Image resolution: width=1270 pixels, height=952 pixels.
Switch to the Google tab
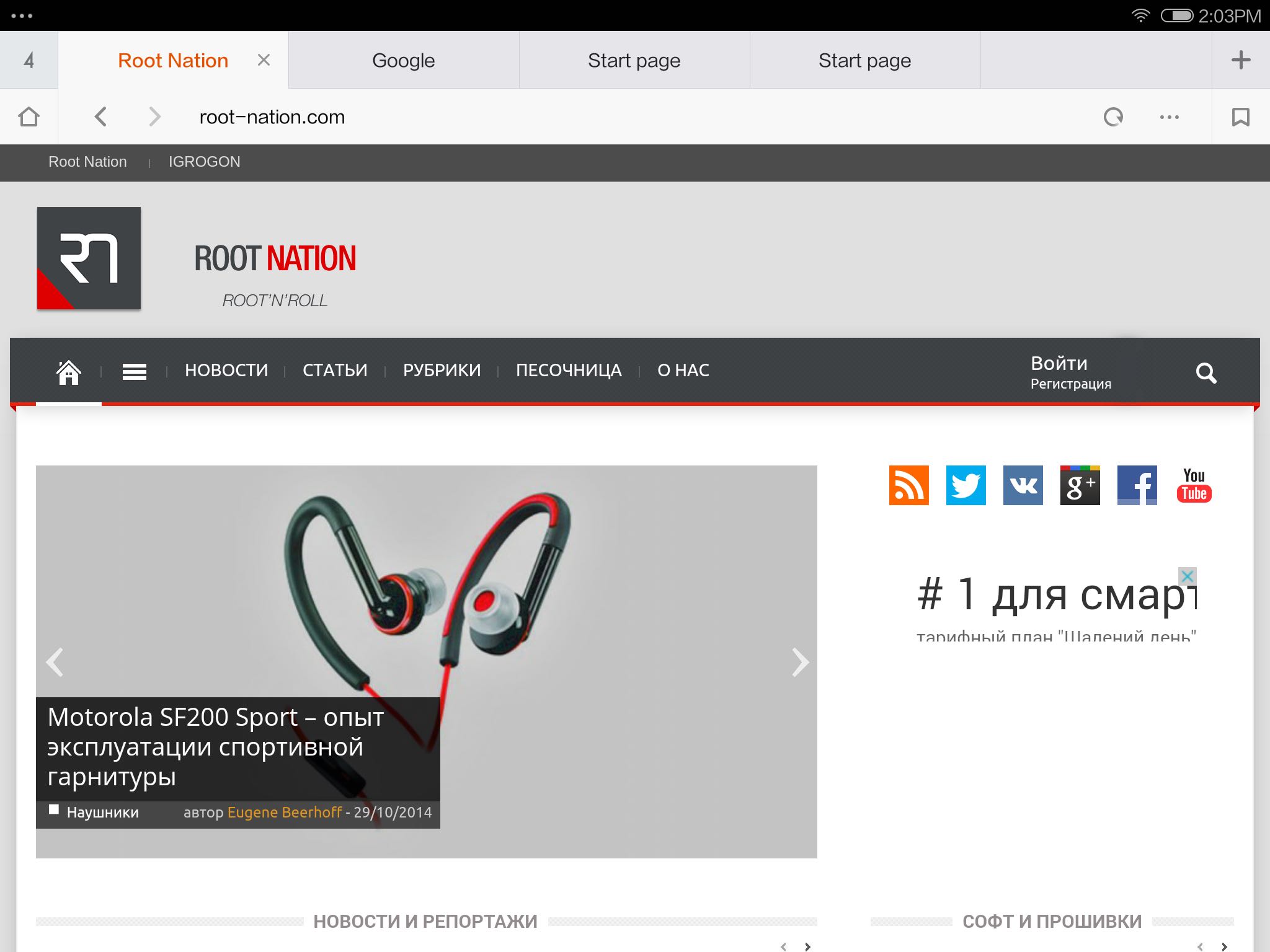404,60
